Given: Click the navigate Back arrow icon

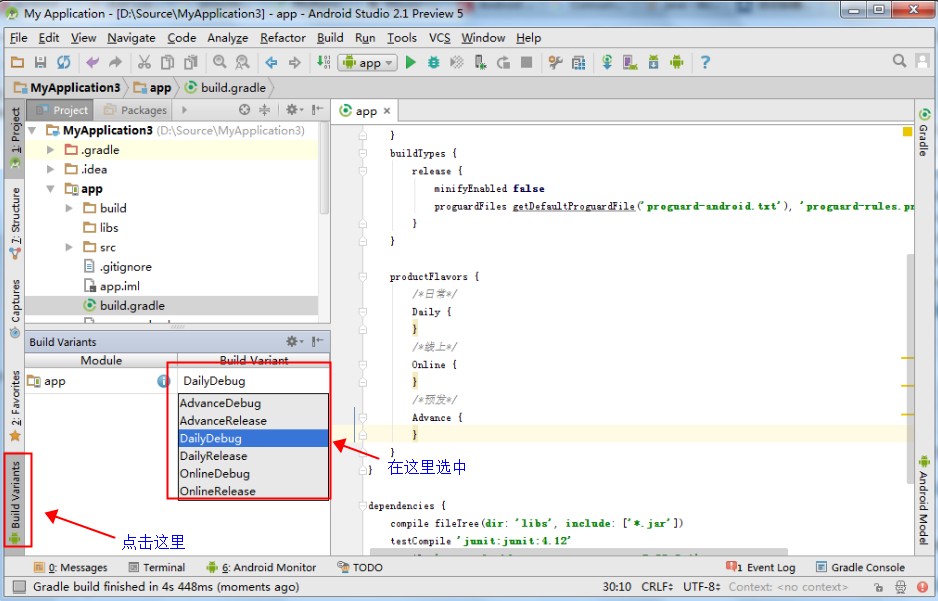Looking at the screenshot, I should pyautogui.click(x=271, y=62).
